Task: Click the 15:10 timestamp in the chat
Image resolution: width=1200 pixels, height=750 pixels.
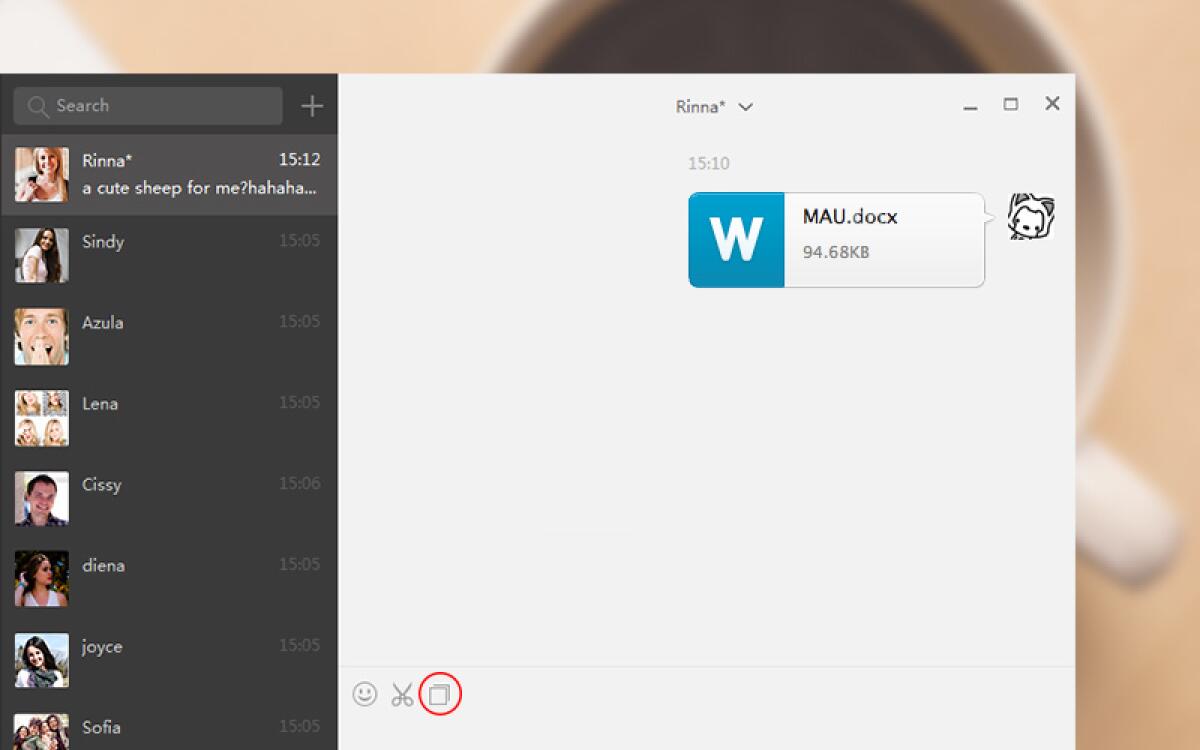Action: pos(709,163)
